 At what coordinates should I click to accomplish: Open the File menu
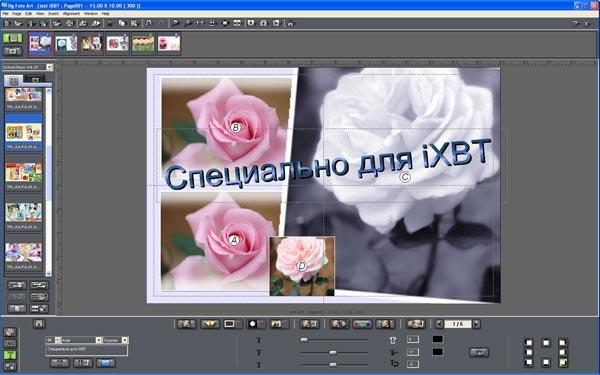point(5,13)
